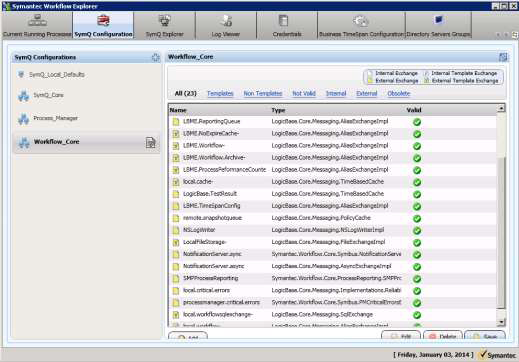Screen dimensions: 519x362
Task: Select the SymQ_Core configuration
Action: pyautogui.click(x=48, y=95)
